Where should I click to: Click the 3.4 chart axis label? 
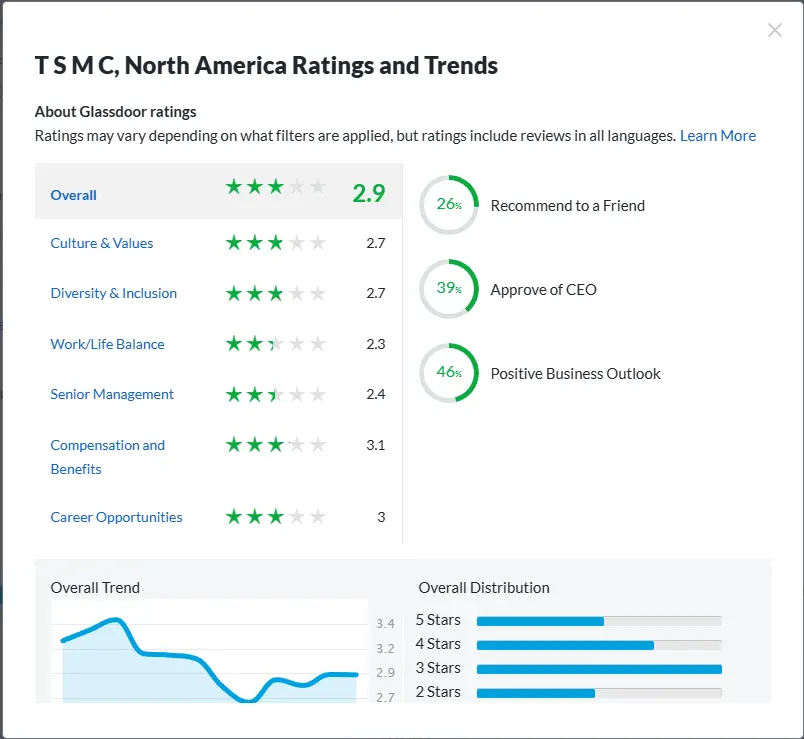[x=385, y=624]
